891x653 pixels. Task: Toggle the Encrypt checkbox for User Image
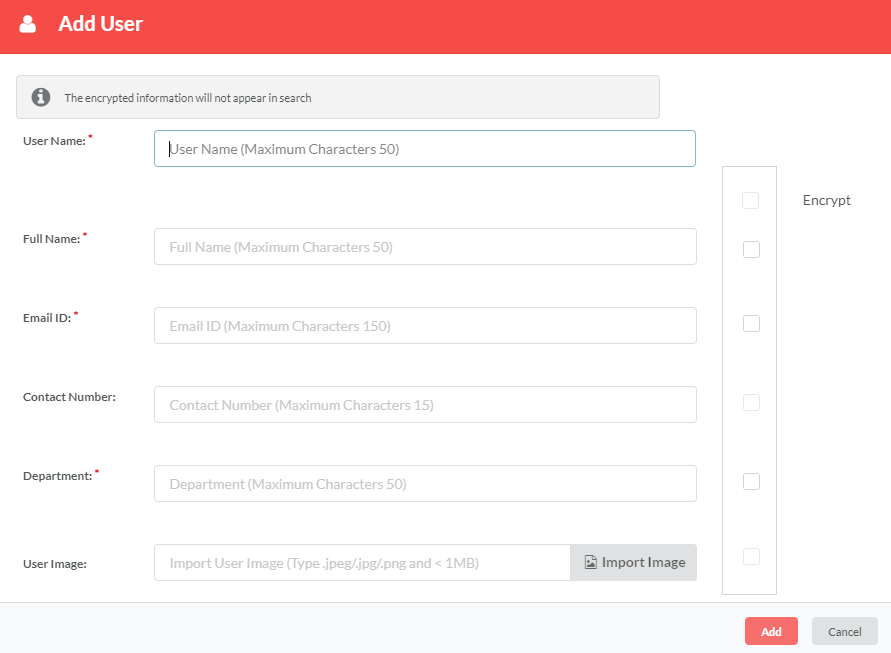click(x=751, y=556)
